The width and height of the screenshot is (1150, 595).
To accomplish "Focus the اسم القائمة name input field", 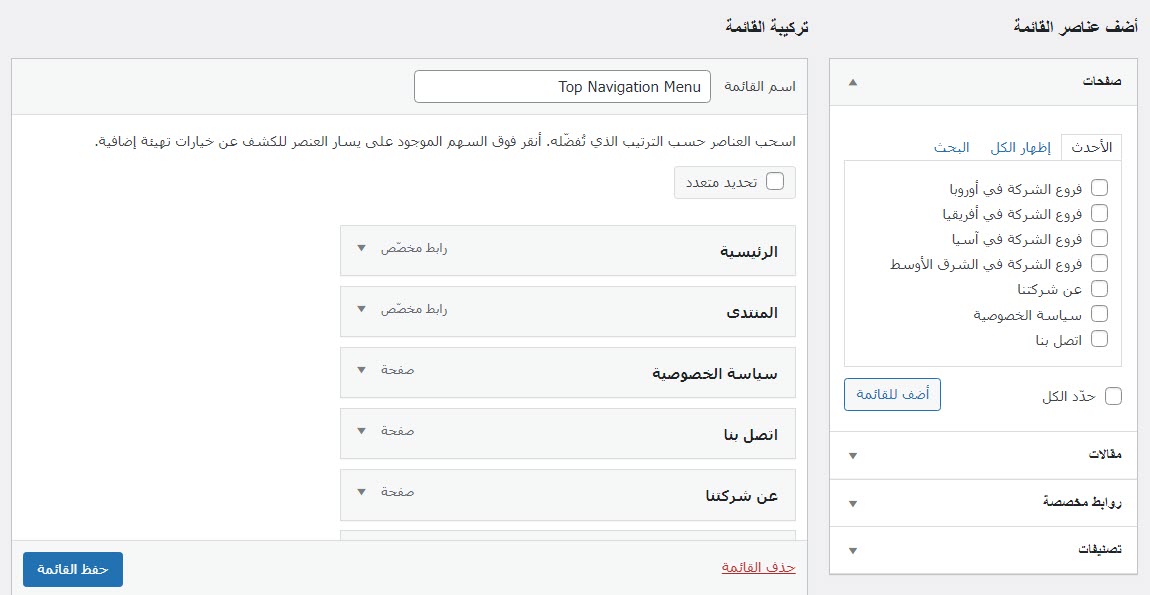I will [562, 87].
